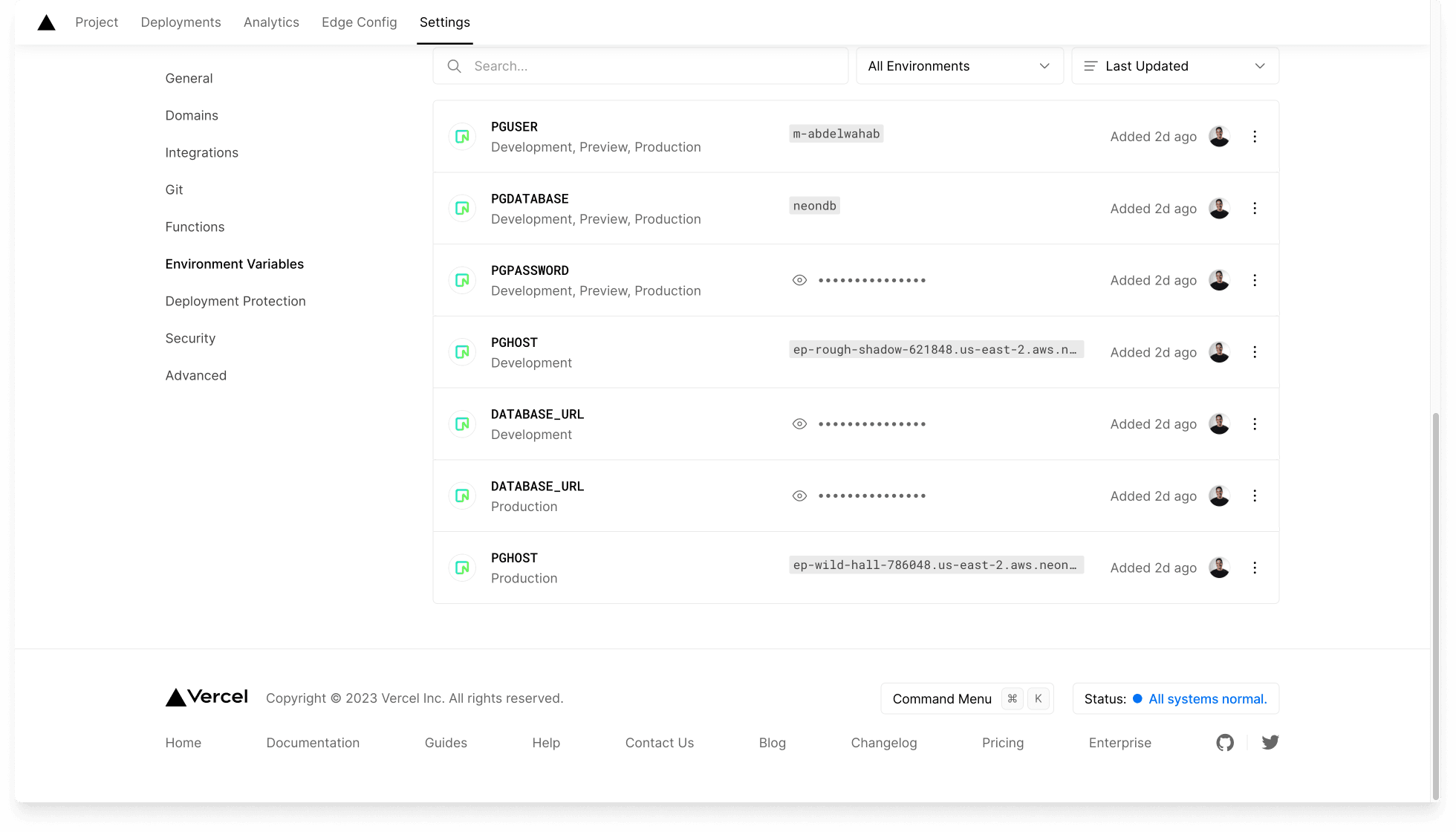Image resolution: width=1456 pixels, height=832 pixels.
Task: Show Development DATABASE_URL value via eye icon
Action: coord(799,424)
